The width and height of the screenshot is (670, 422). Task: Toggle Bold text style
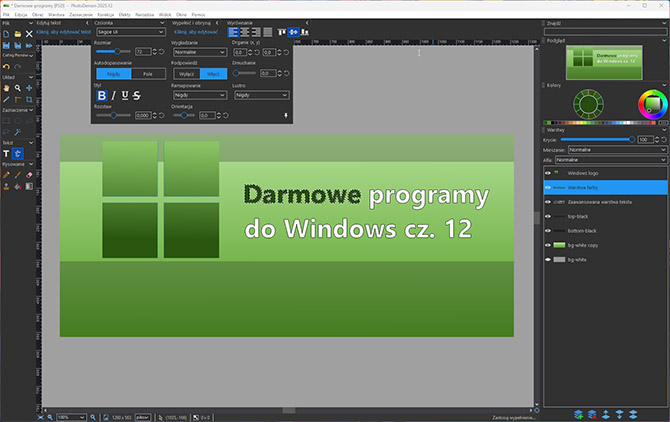(101, 96)
